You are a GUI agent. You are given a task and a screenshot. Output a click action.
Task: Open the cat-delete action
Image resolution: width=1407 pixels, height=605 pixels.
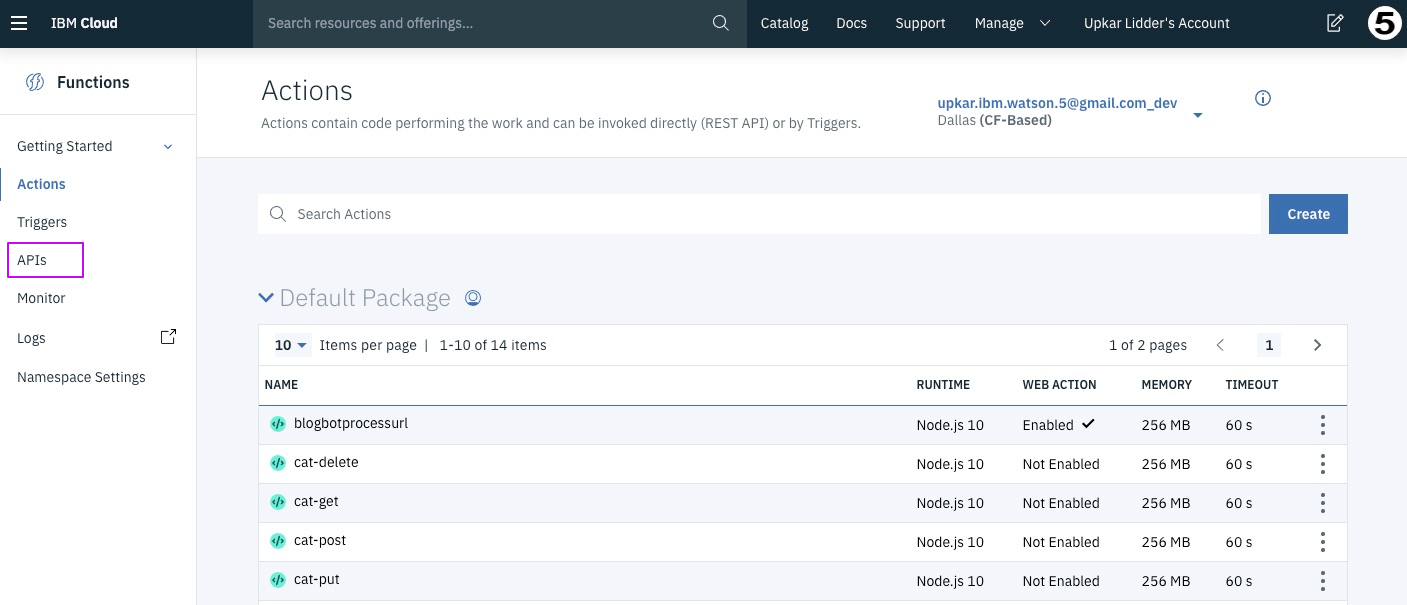pyautogui.click(x=326, y=462)
